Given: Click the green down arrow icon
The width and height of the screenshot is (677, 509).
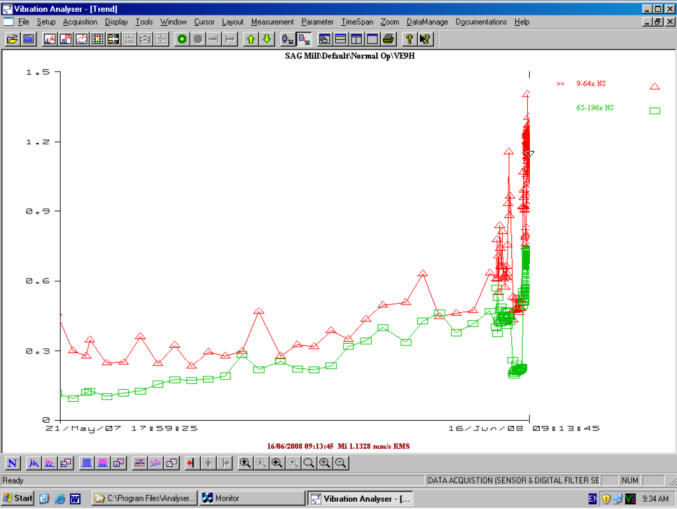Looking at the screenshot, I should (x=267, y=39).
